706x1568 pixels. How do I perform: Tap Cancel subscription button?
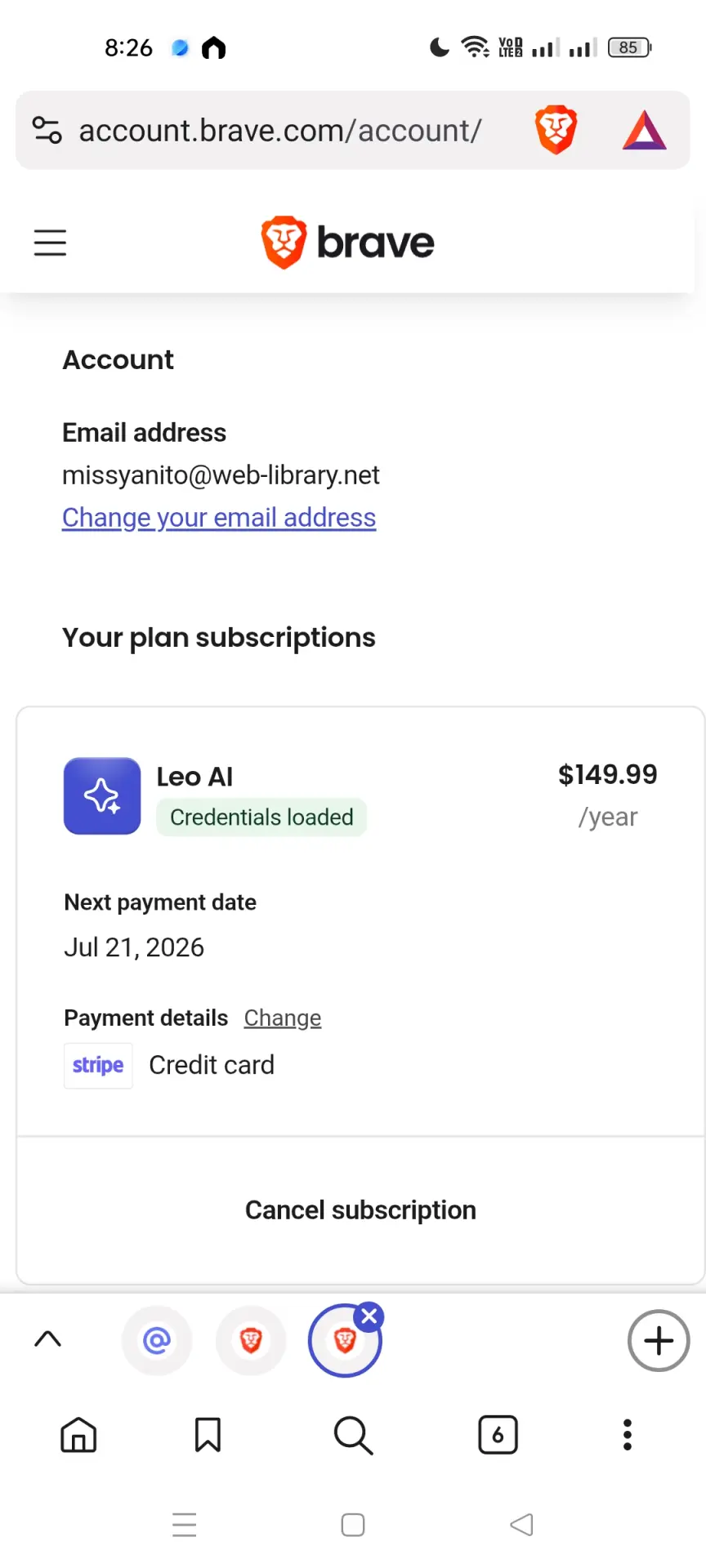click(360, 1209)
